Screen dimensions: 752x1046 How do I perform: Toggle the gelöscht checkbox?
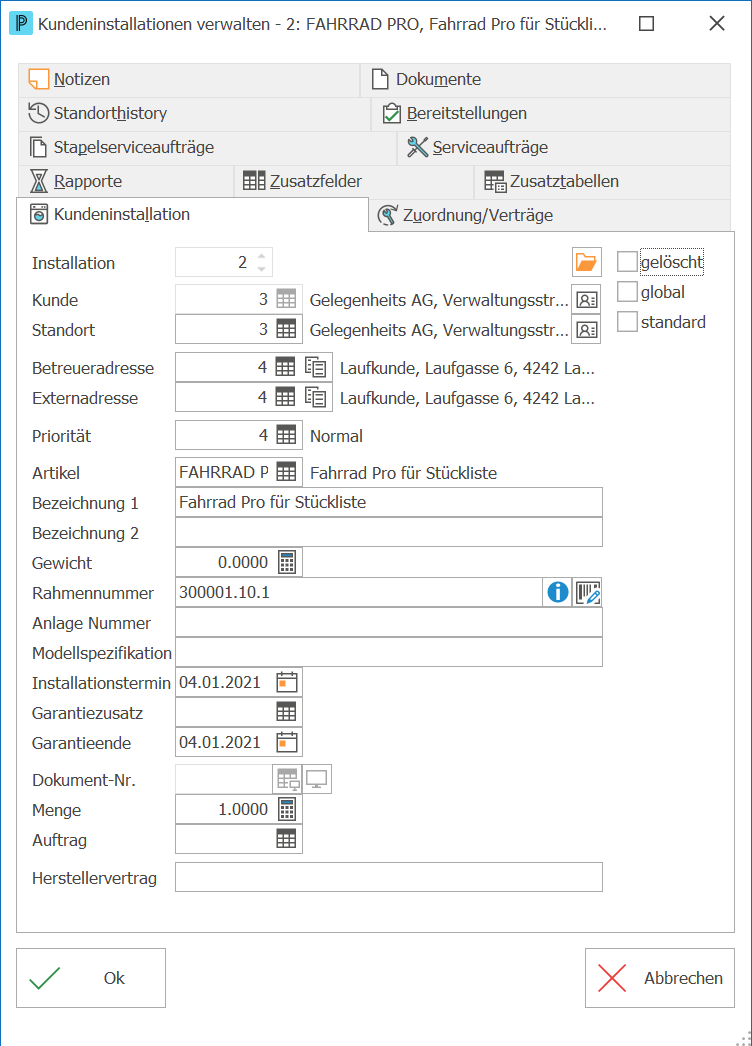(627, 262)
